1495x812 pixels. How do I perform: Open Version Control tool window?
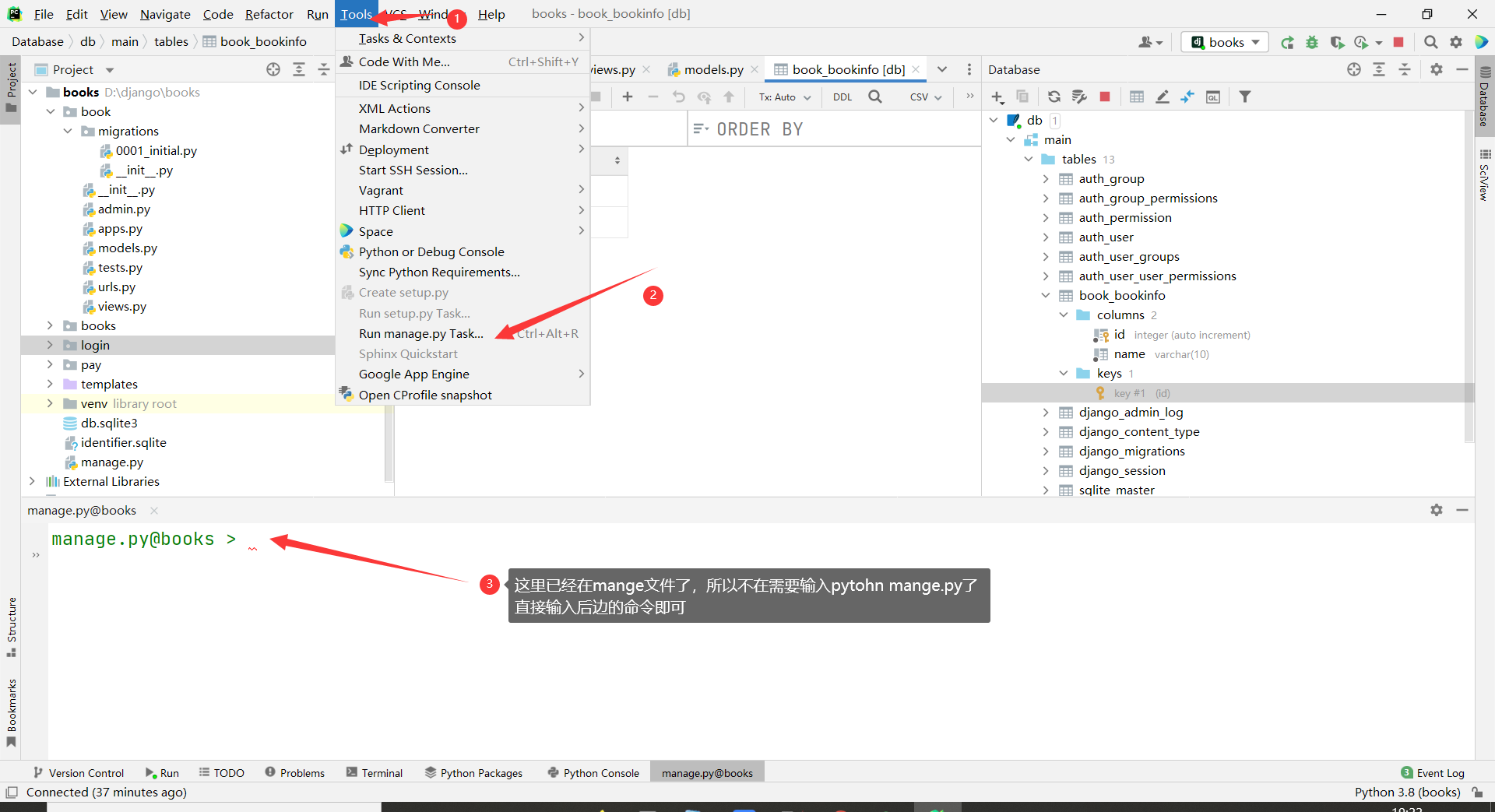tap(79, 772)
